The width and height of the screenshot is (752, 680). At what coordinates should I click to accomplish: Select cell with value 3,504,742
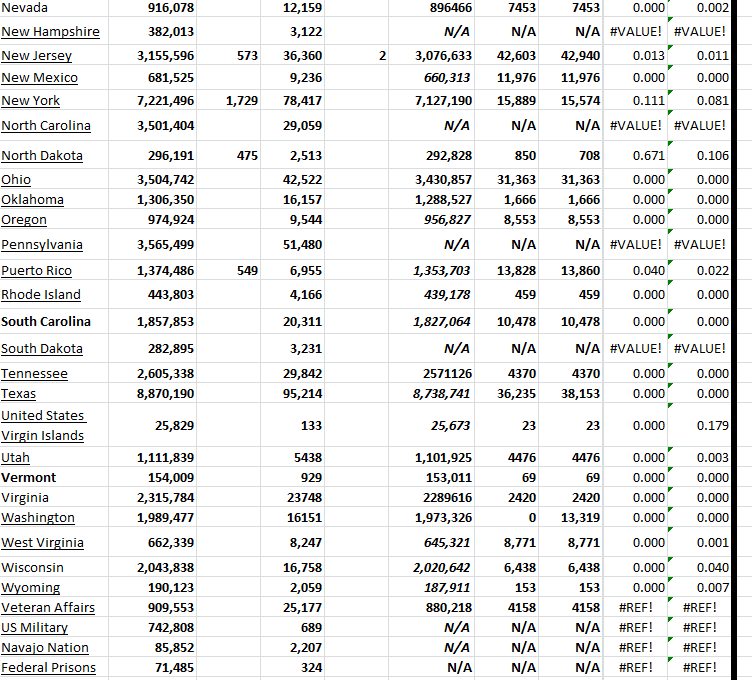(153, 179)
